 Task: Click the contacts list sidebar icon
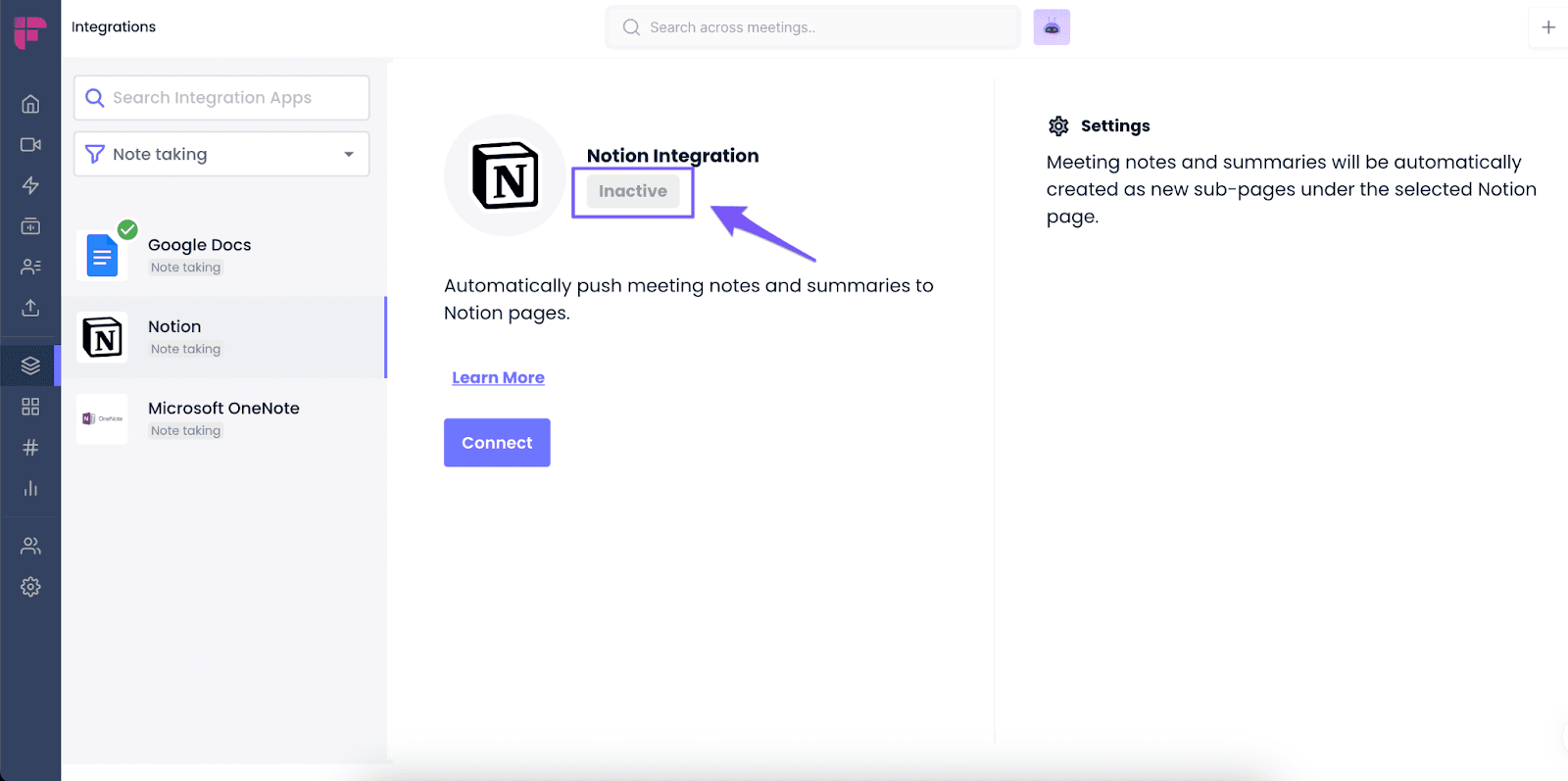pos(30,267)
